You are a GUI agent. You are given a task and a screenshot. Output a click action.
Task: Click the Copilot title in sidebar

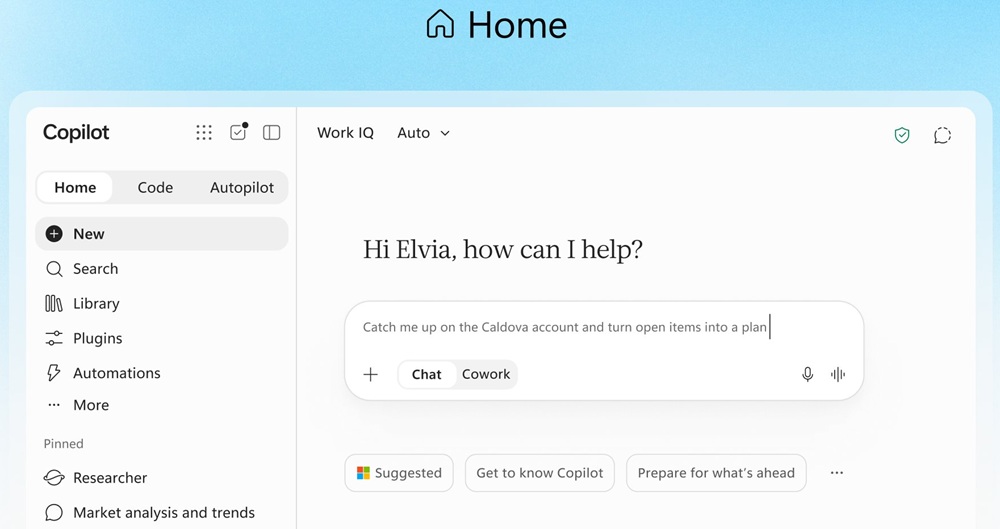(76, 132)
